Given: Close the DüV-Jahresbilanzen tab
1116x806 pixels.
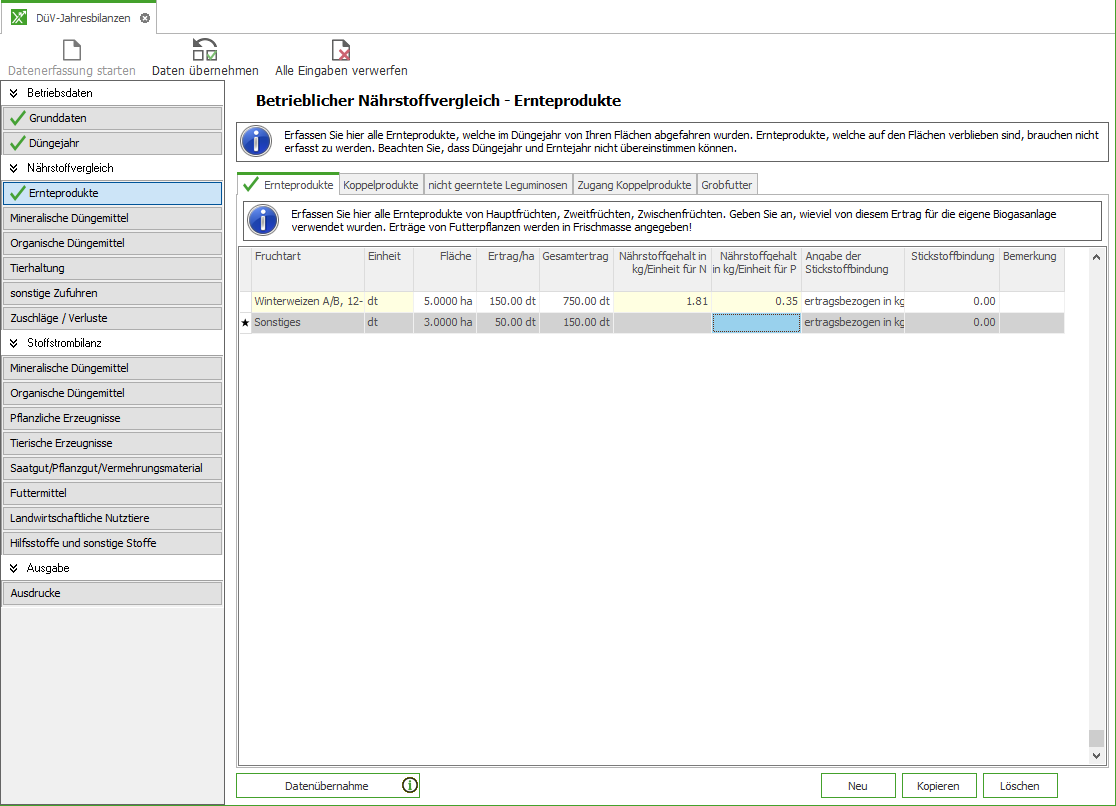Looking at the screenshot, I should [x=145, y=18].
